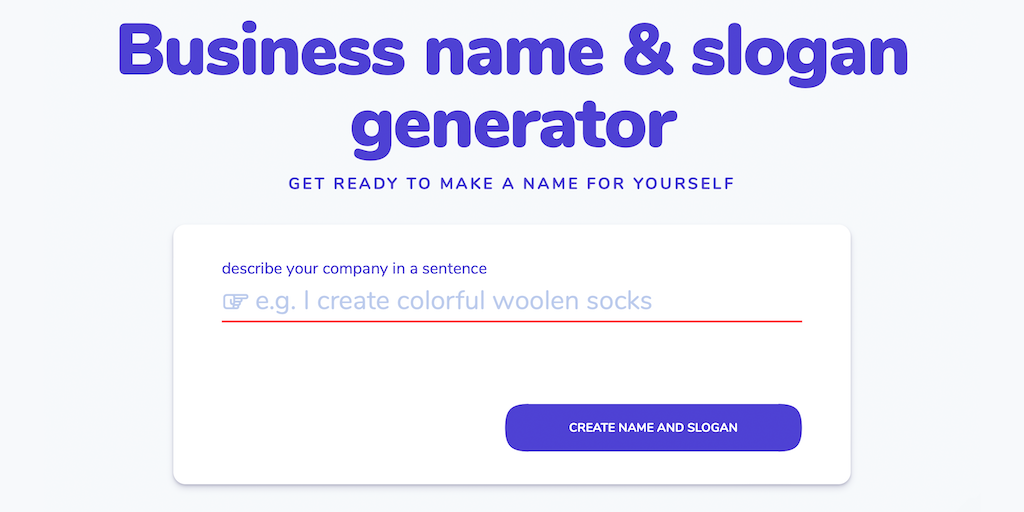1024x512 pixels.
Task: Focus the company description input field
Action: (x=511, y=301)
